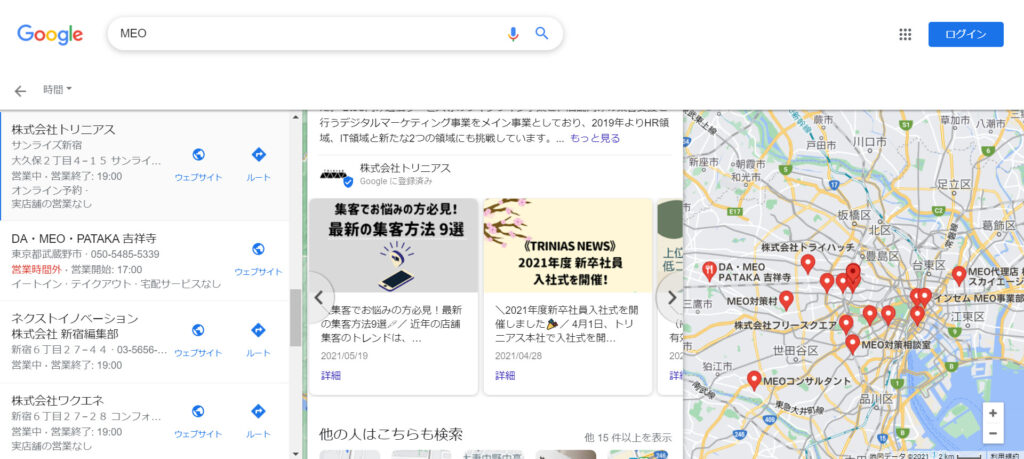Click the blue search magnifier icon
The image size is (1024, 459).
click(x=542, y=33)
